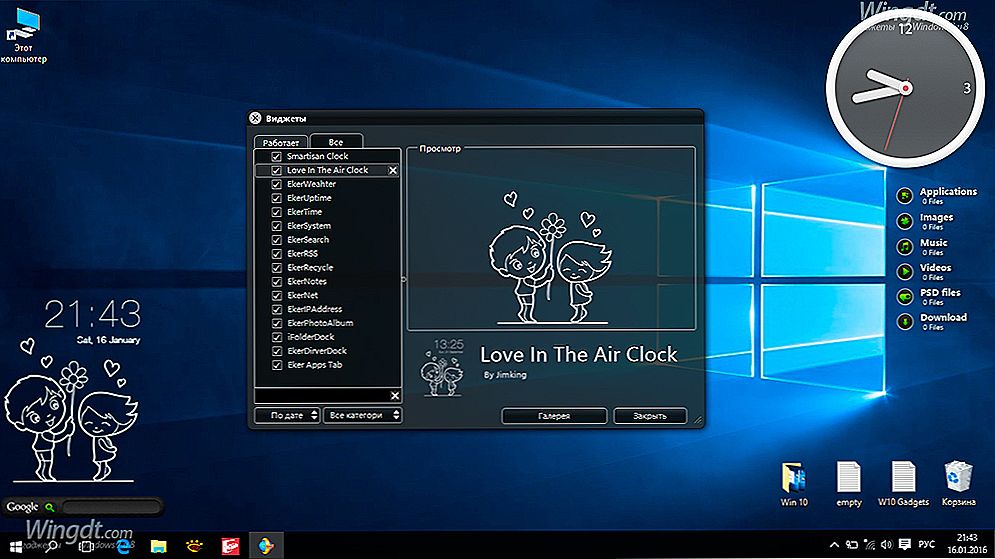The width and height of the screenshot is (995, 559).
Task: Open the 'Этот компьютер' desktop icon
Action: click(x=23, y=35)
